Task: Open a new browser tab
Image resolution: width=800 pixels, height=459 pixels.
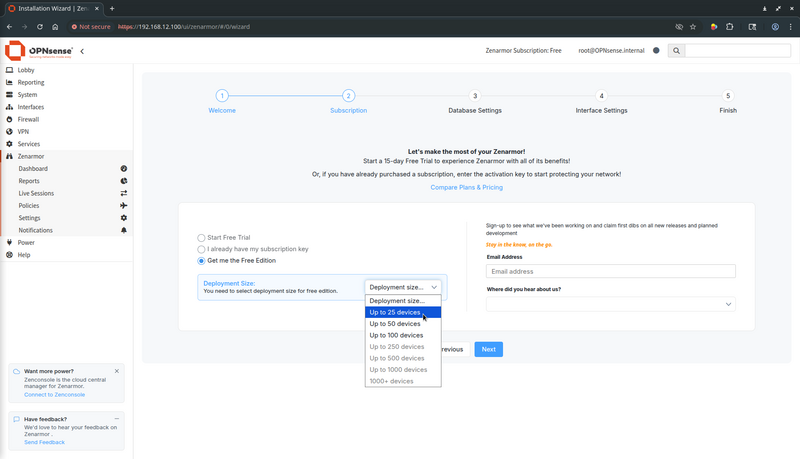Action: coord(112,8)
